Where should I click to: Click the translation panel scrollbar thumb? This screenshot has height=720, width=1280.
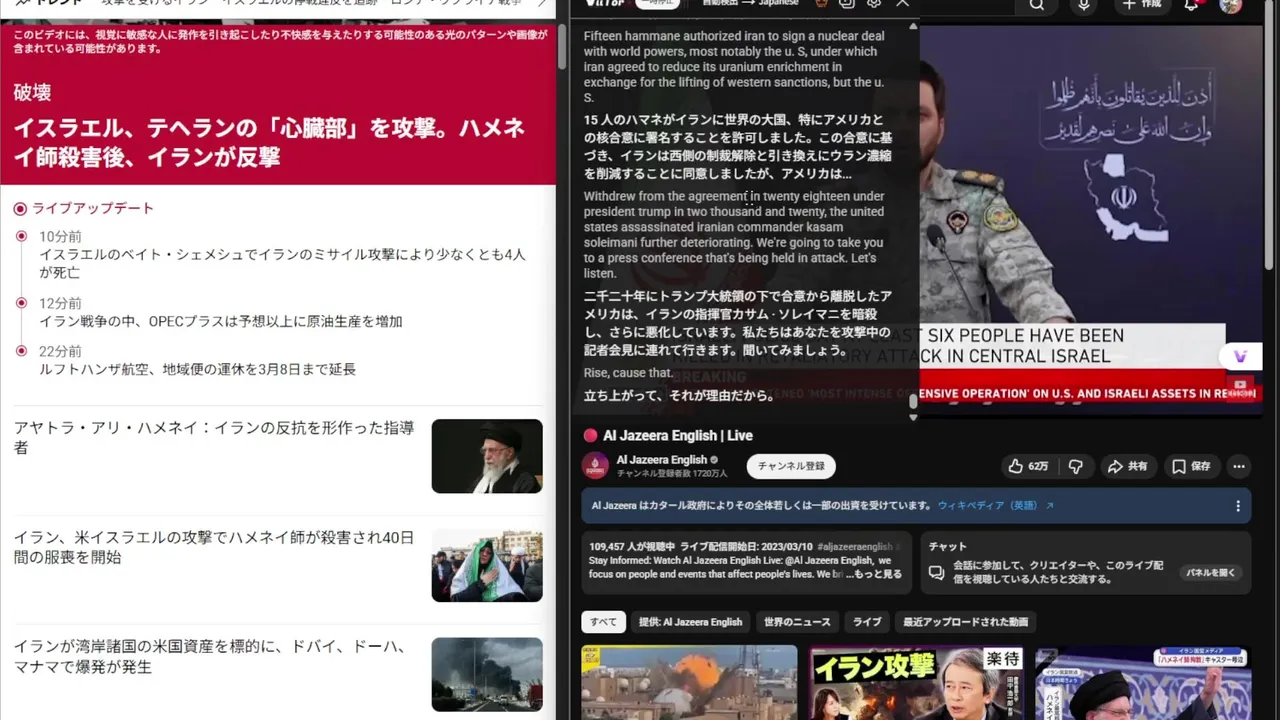pos(913,401)
